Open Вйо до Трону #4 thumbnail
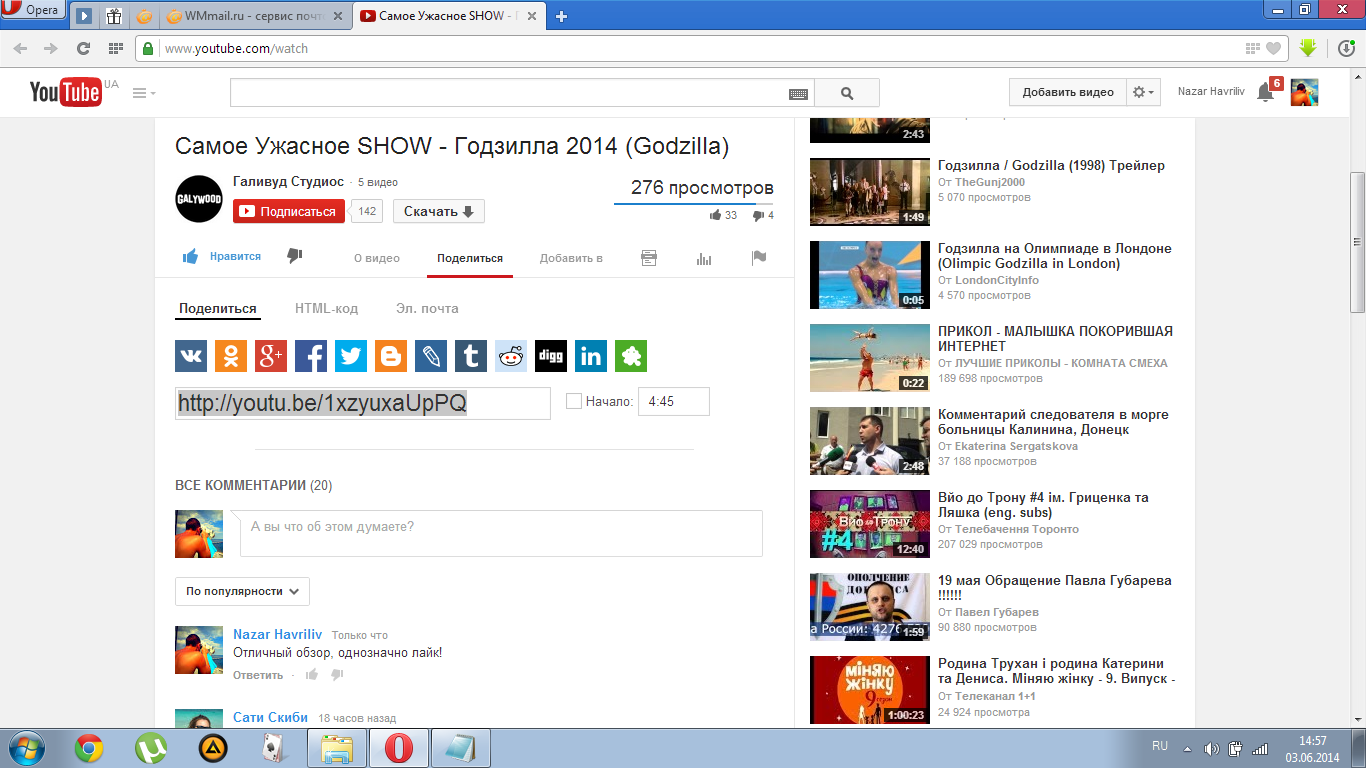Viewport: 1366px width, 768px height. pos(870,523)
